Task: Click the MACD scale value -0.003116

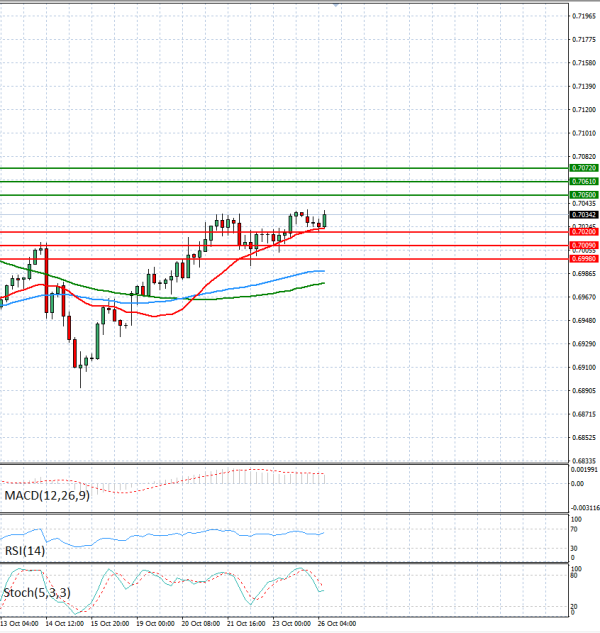Action: coord(585,508)
